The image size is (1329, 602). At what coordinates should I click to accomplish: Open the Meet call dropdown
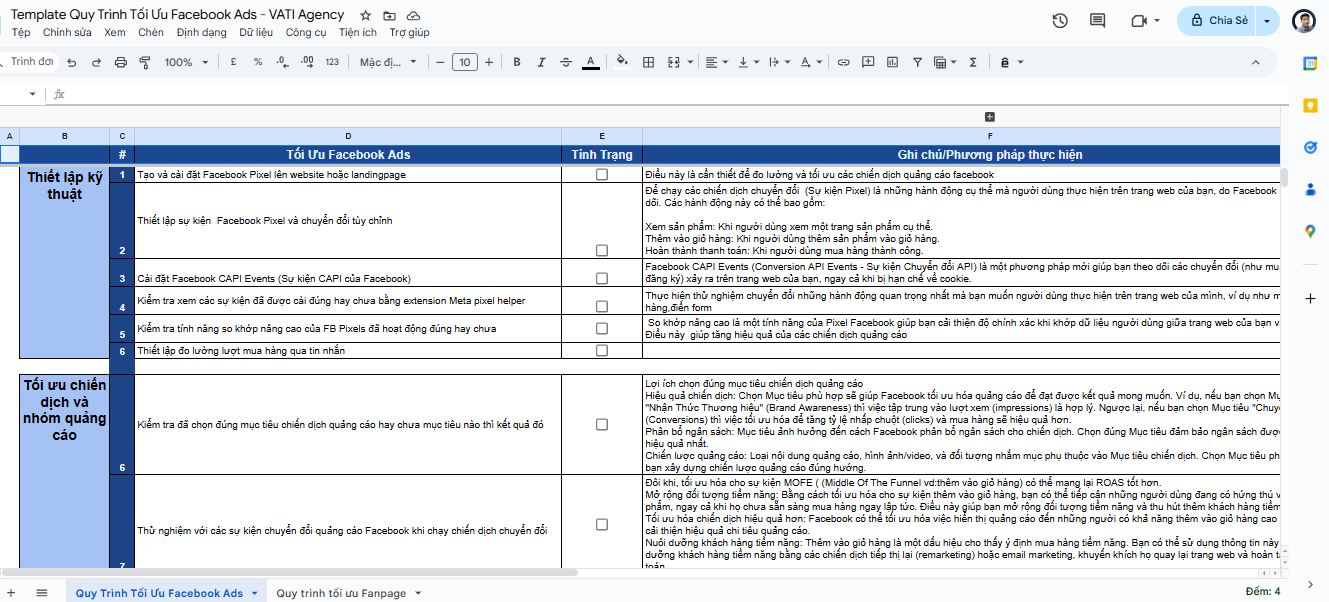pyautogui.click(x=1157, y=20)
